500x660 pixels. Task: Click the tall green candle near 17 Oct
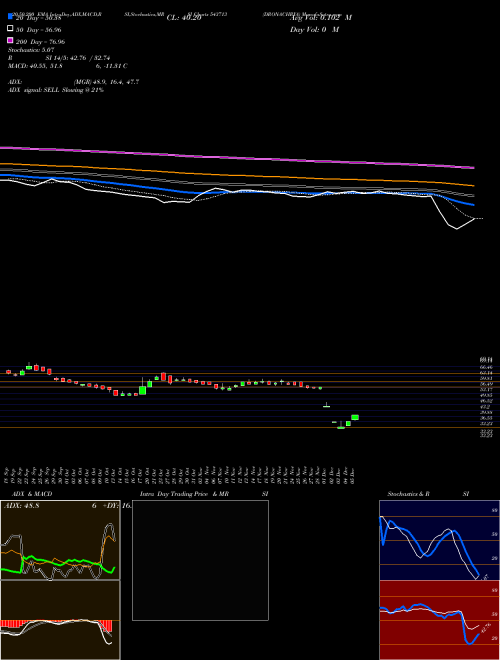coord(143,390)
